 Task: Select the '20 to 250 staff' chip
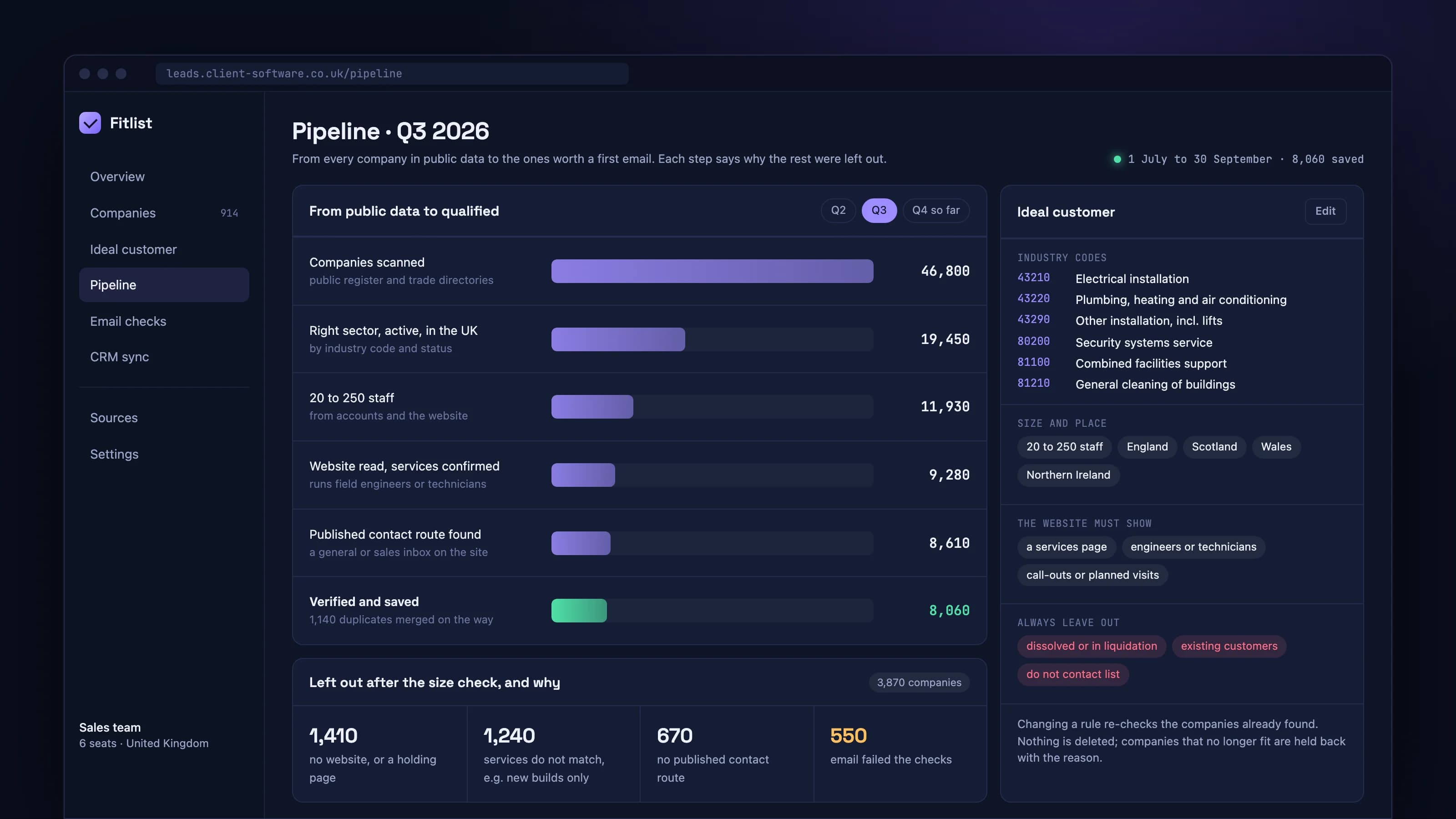(1064, 446)
